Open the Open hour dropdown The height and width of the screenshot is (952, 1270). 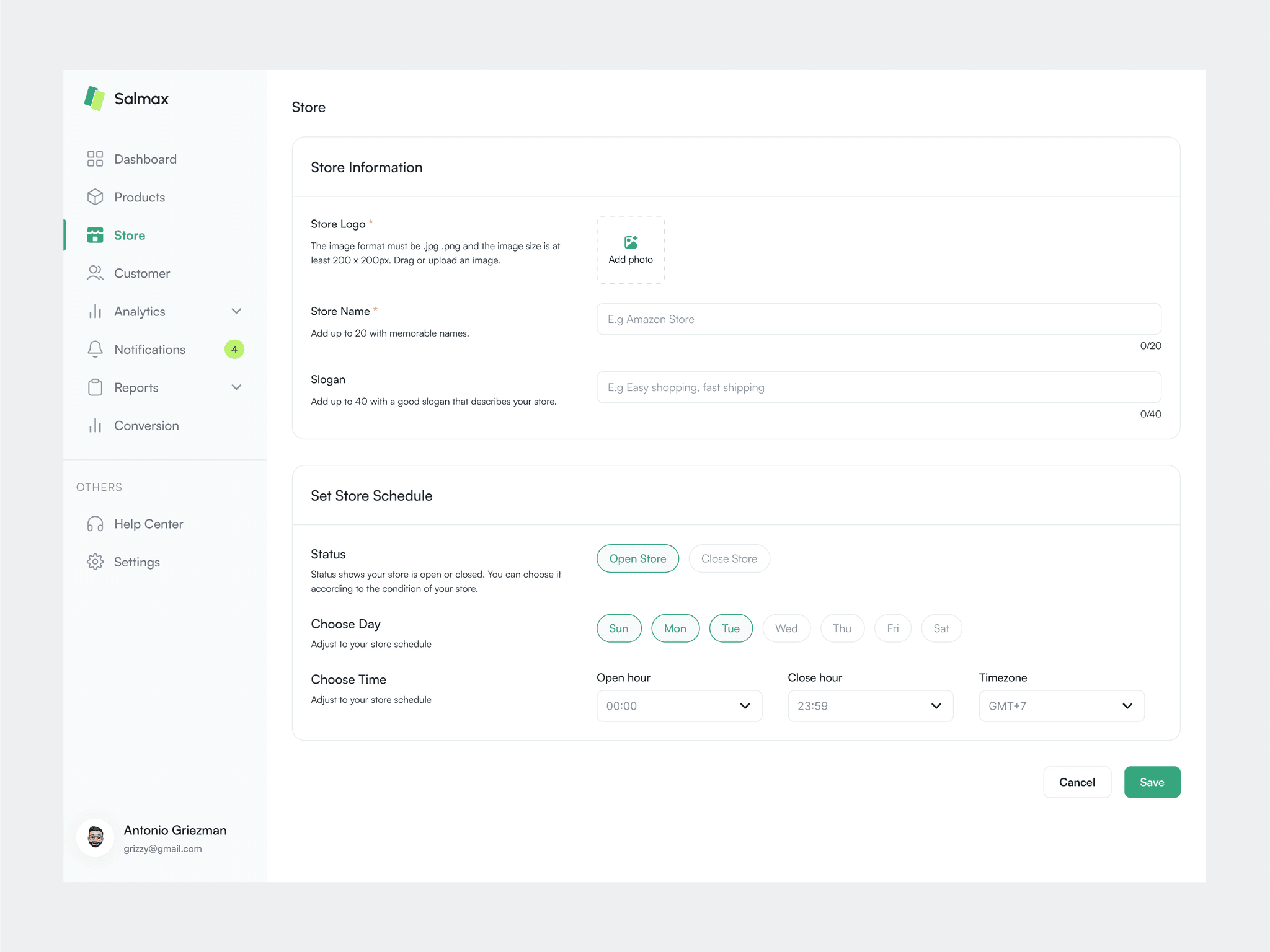pos(679,706)
